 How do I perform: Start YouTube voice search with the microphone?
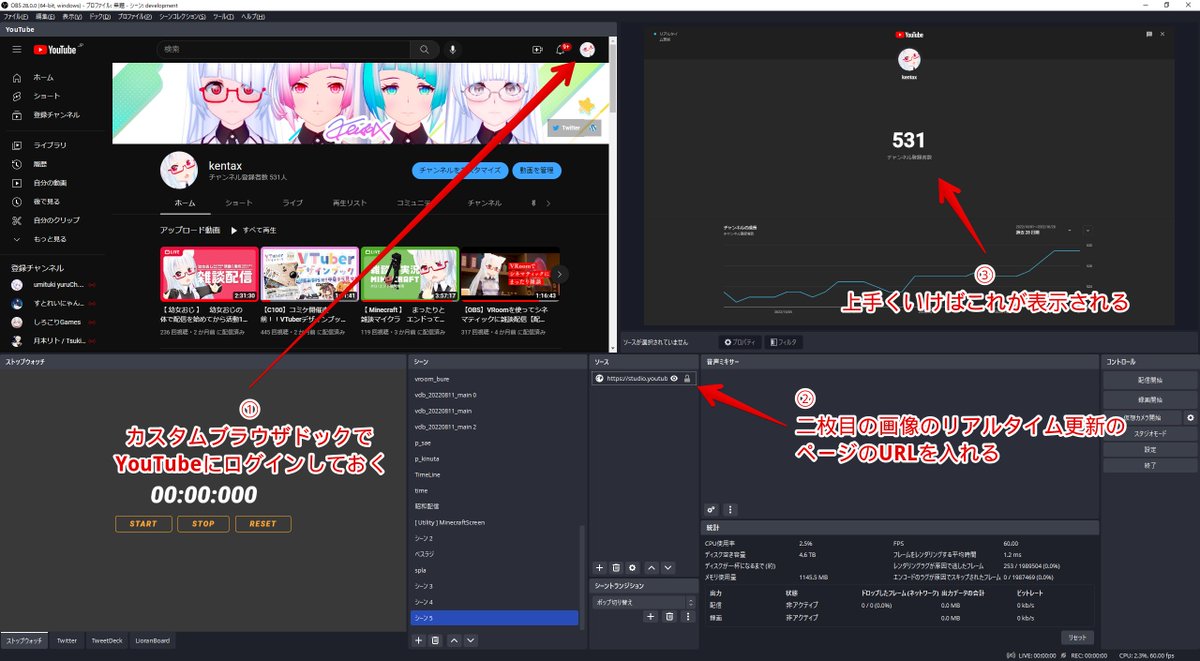[x=453, y=49]
